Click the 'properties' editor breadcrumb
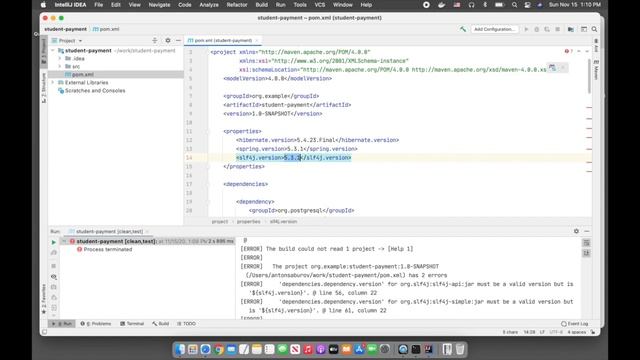Image resolution: width=640 pixels, height=360 pixels. (248, 222)
